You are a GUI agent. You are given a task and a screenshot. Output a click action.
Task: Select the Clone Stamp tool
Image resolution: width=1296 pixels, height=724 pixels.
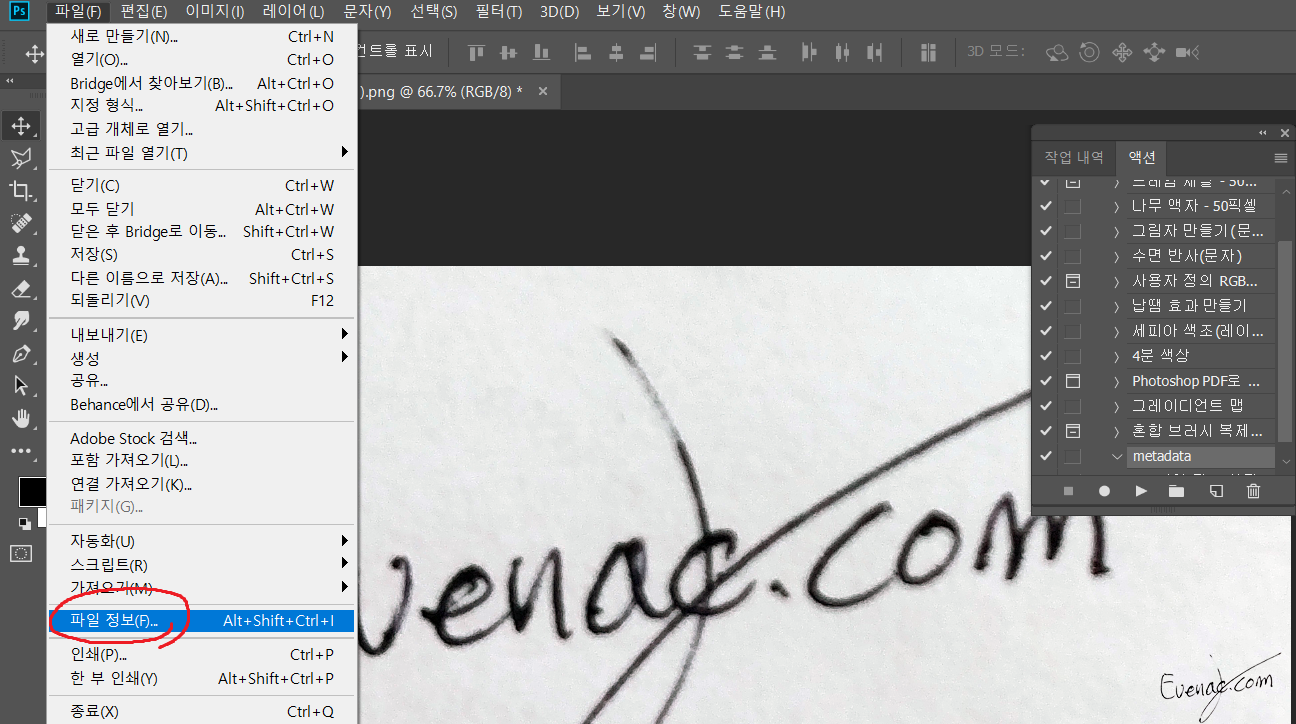pos(21,256)
